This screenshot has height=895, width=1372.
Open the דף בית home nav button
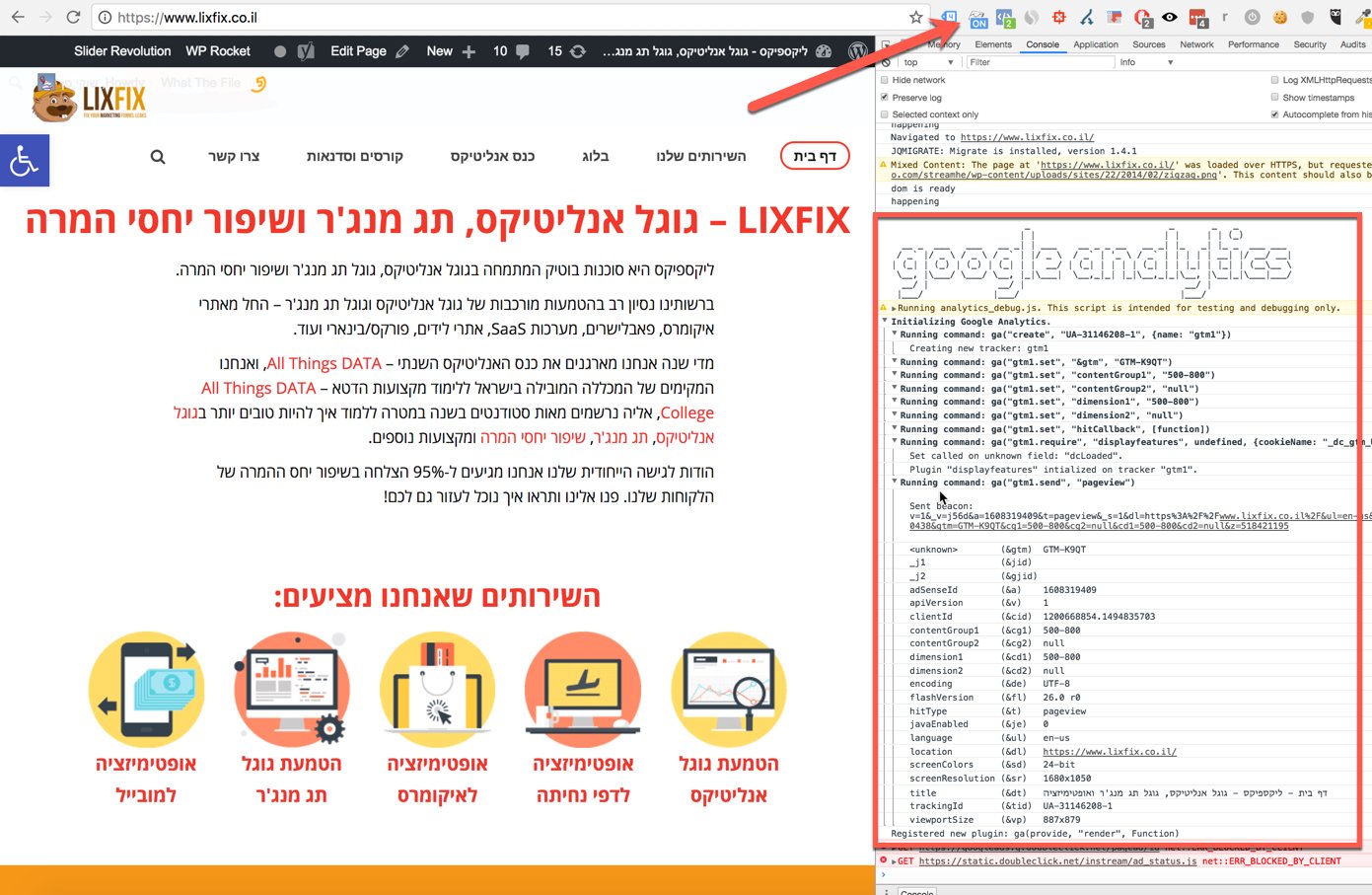point(815,156)
